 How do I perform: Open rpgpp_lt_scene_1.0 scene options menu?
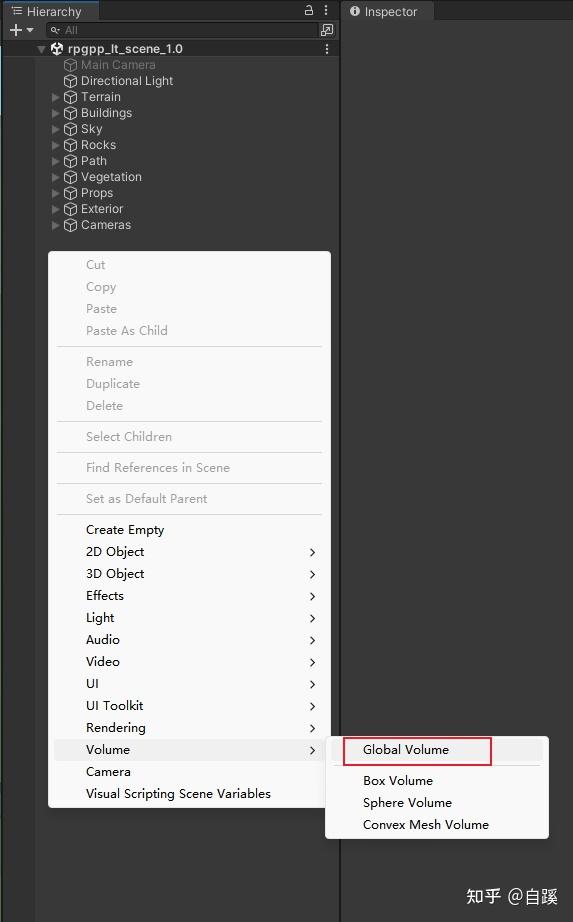(x=327, y=49)
